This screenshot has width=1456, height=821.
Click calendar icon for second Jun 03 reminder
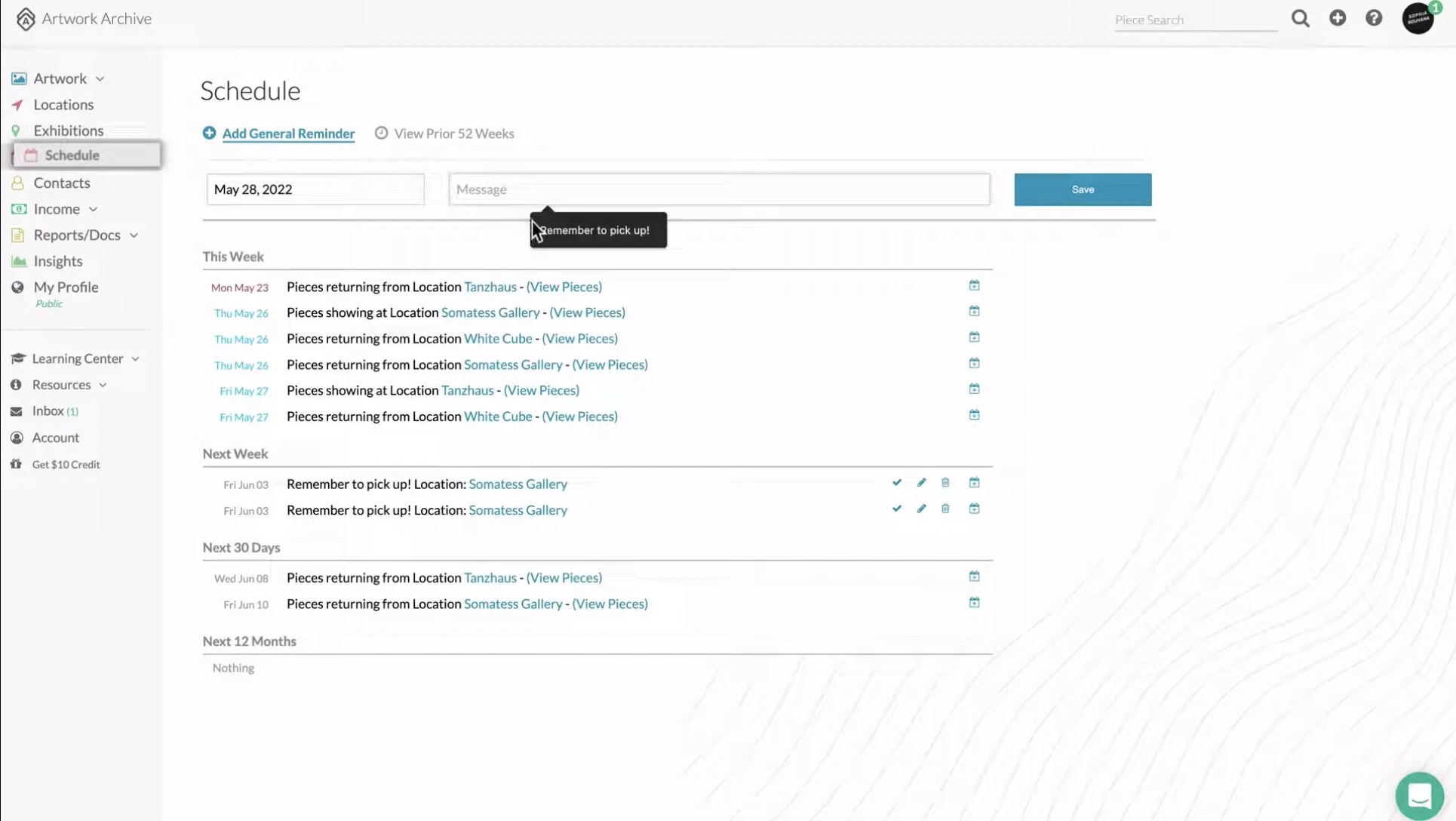click(974, 509)
